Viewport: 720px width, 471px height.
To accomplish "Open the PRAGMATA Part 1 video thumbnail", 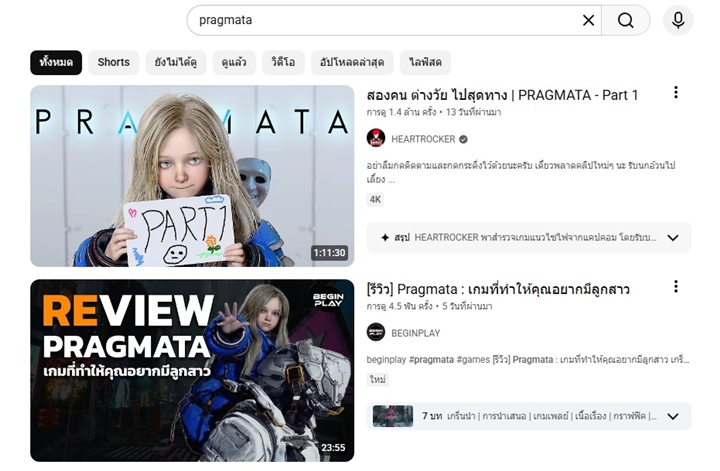I will [x=192, y=176].
